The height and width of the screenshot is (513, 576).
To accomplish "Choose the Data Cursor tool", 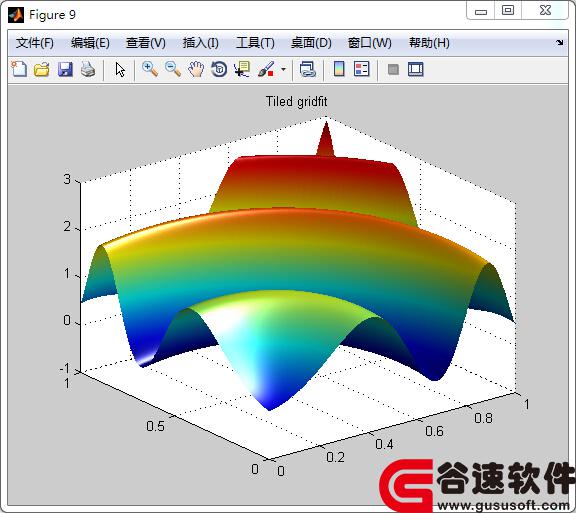I will [242, 69].
